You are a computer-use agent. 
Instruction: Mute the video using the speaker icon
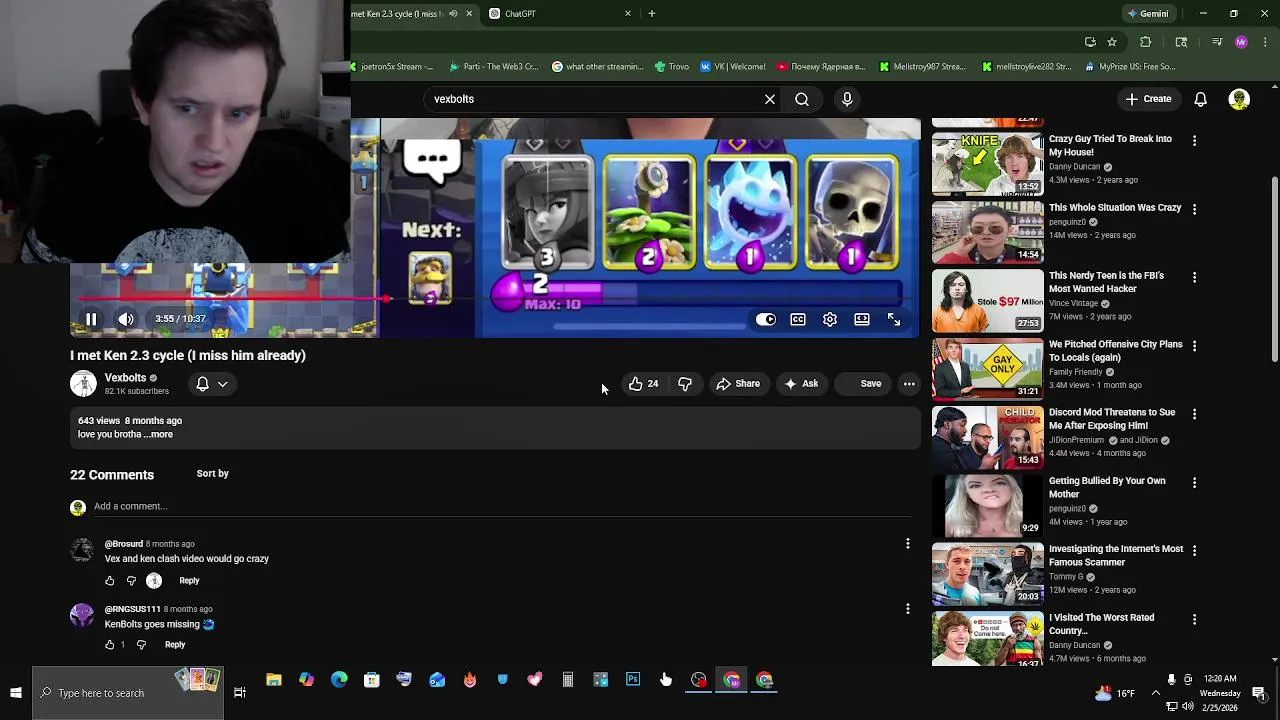point(126,319)
